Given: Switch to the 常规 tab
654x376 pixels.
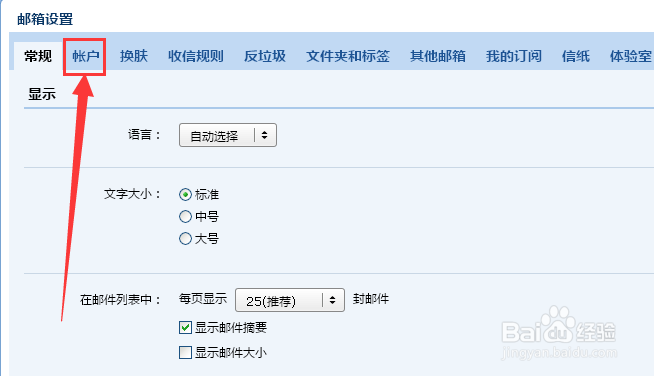Looking at the screenshot, I should 38,56.
